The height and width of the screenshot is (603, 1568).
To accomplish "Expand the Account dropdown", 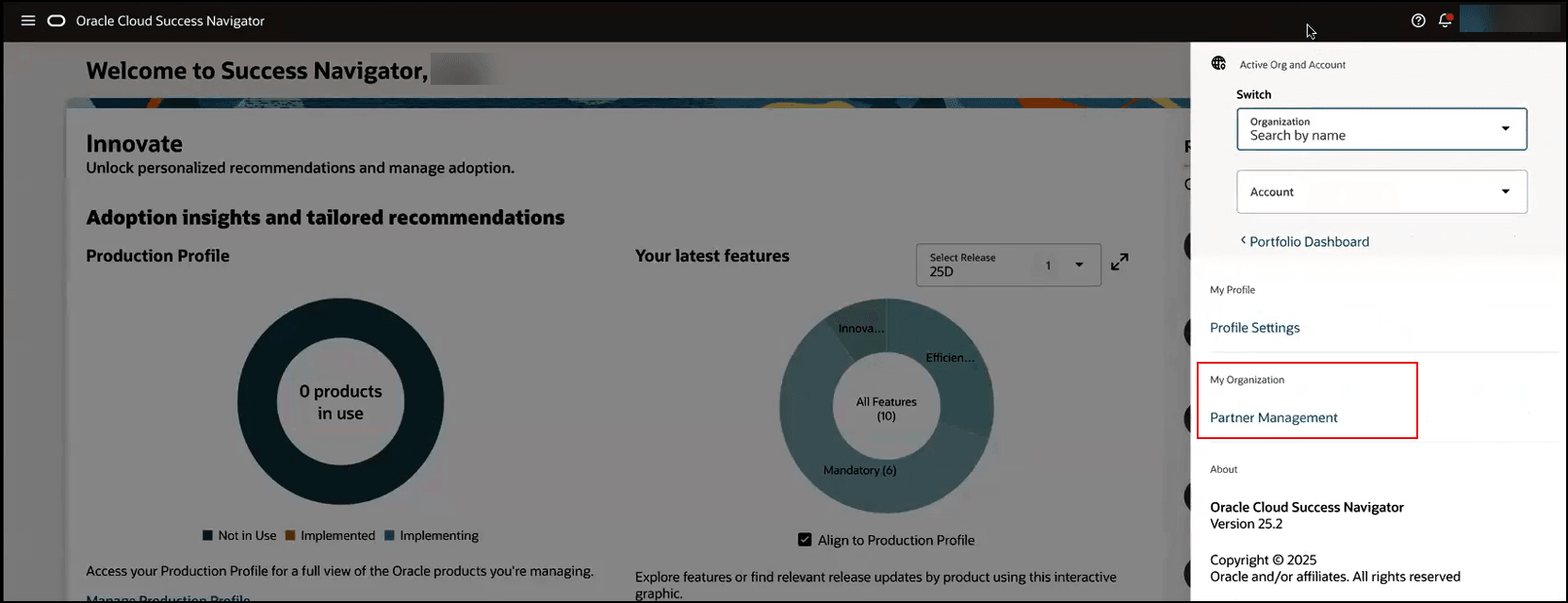I will pyautogui.click(x=1381, y=191).
